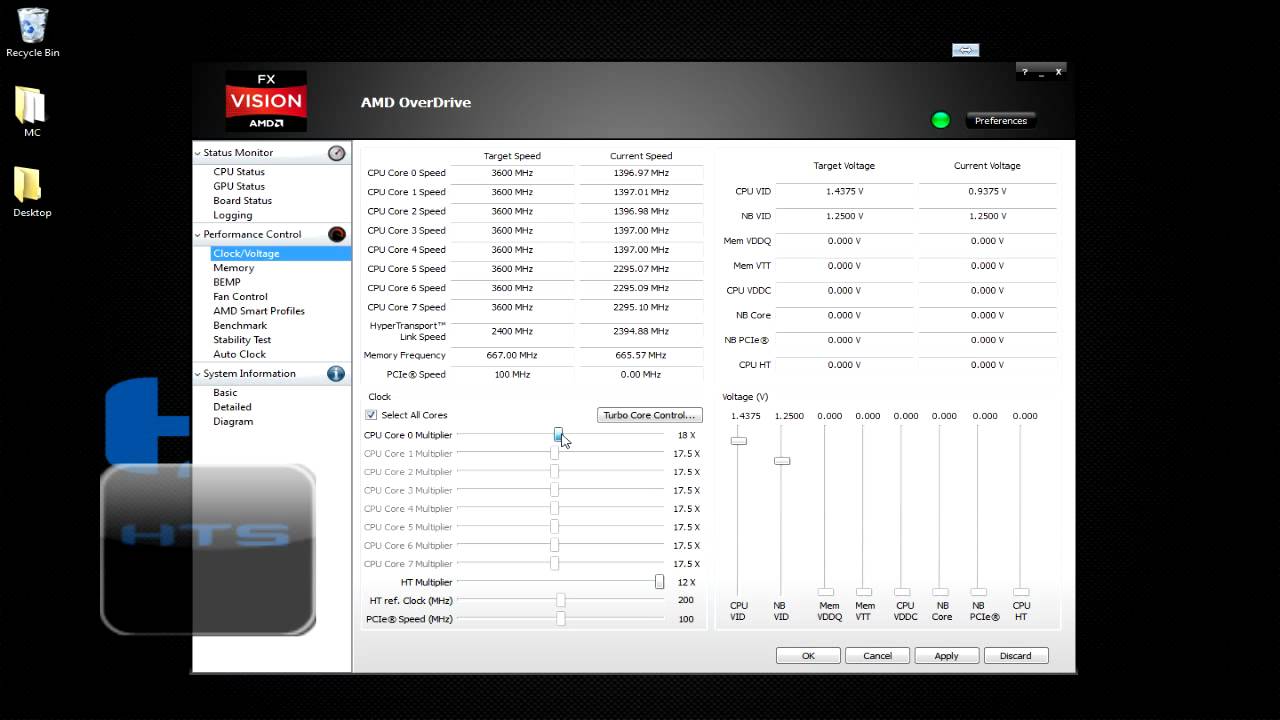Click the Cancel button
This screenshot has width=1280, height=720.
click(x=877, y=656)
